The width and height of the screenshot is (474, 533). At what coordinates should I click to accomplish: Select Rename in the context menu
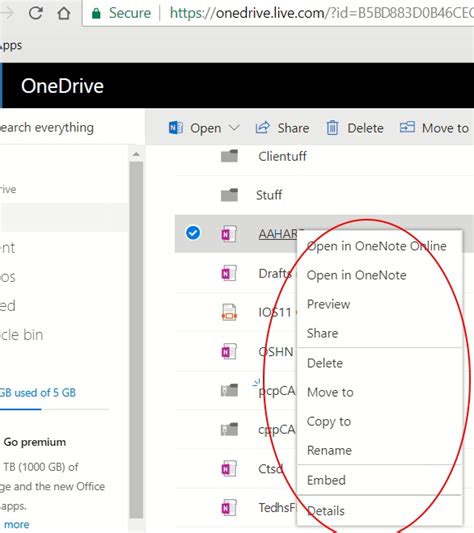point(379,450)
